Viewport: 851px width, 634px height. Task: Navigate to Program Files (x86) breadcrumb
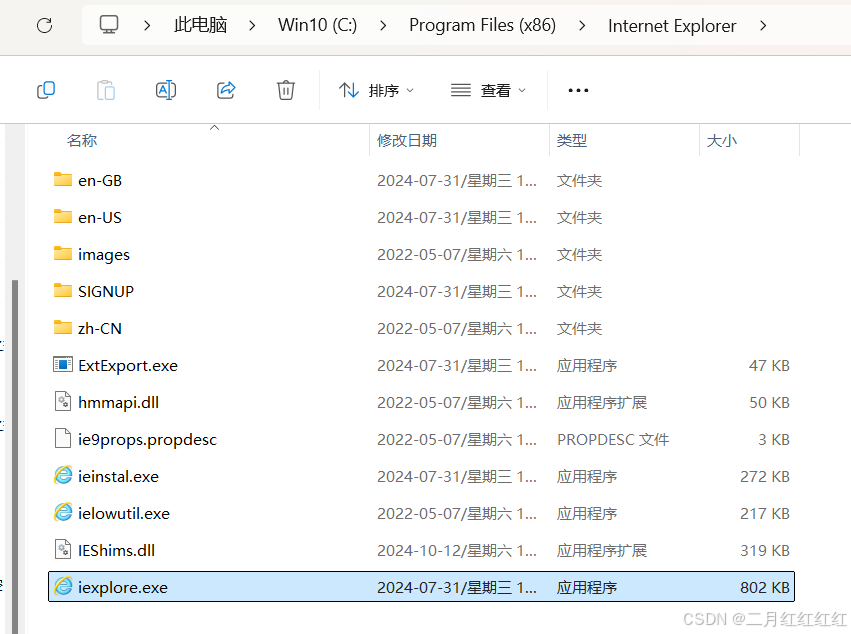[x=482, y=25]
